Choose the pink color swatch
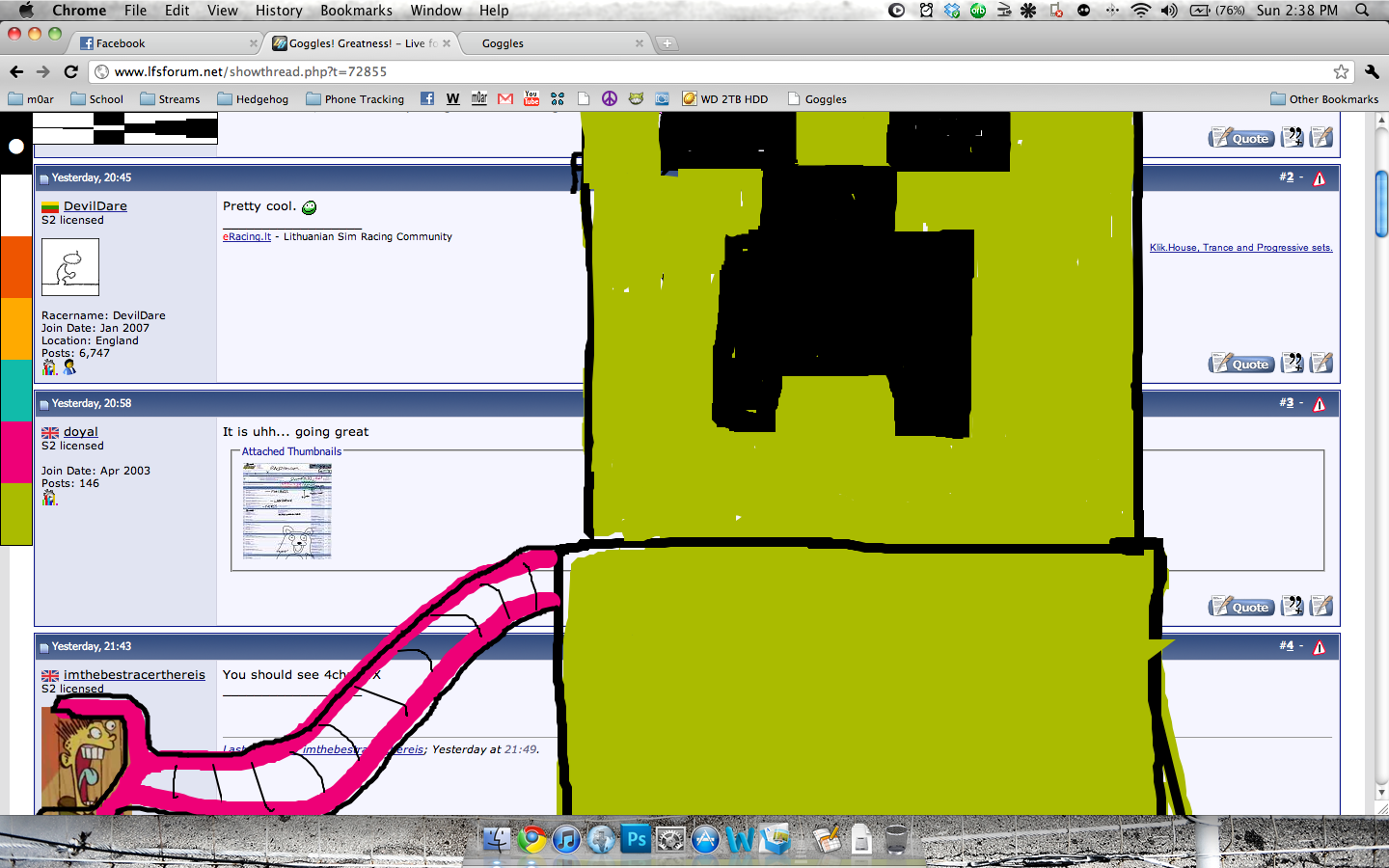The height and width of the screenshot is (868, 1389). (16, 452)
